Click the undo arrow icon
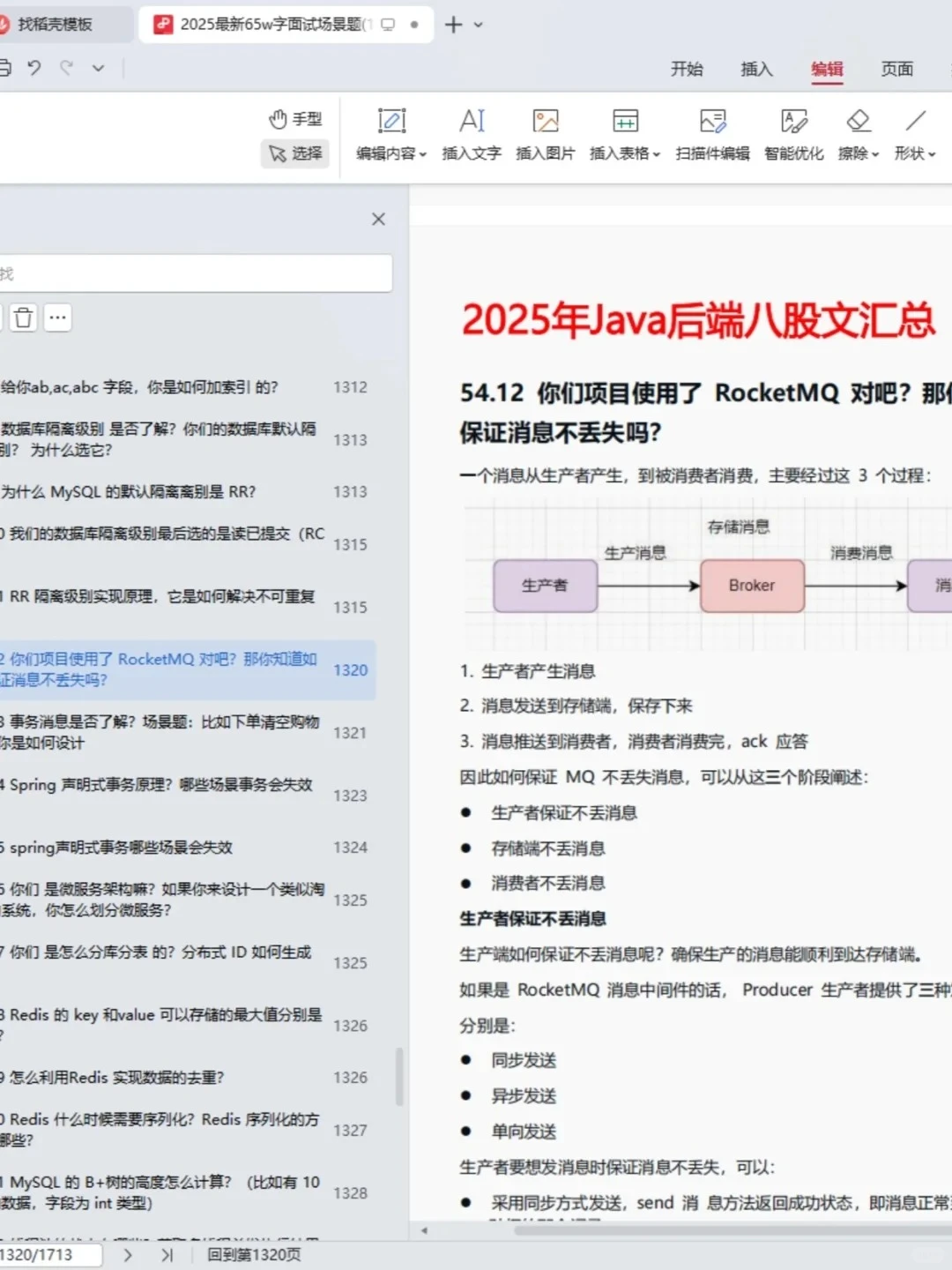 point(34,68)
